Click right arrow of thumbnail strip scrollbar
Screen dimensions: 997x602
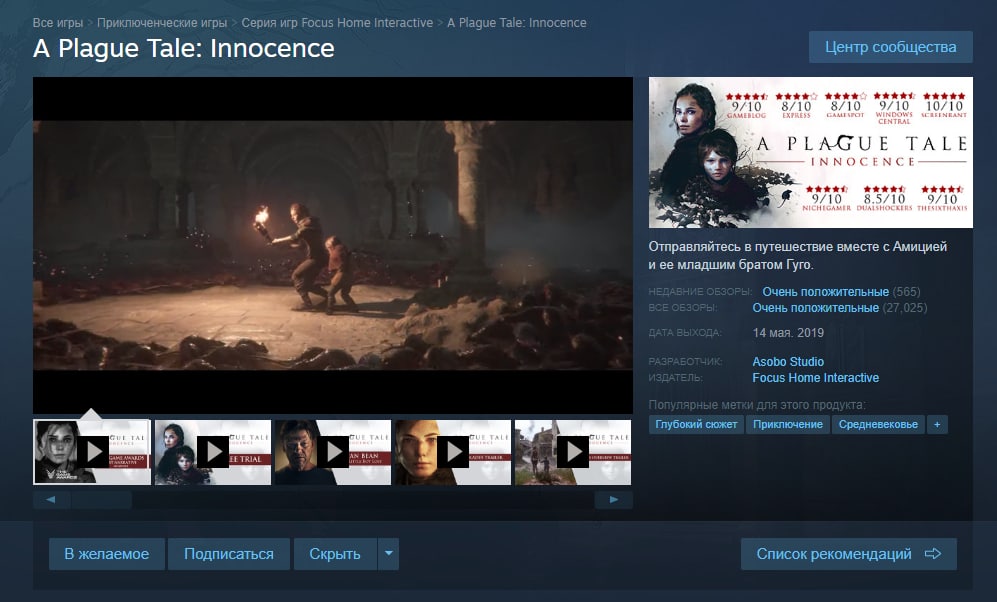(x=614, y=500)
